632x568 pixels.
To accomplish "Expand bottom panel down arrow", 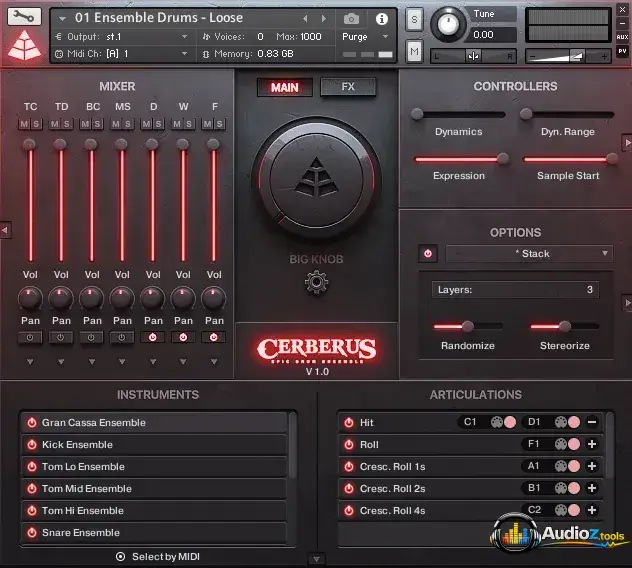I will [316, 559].
